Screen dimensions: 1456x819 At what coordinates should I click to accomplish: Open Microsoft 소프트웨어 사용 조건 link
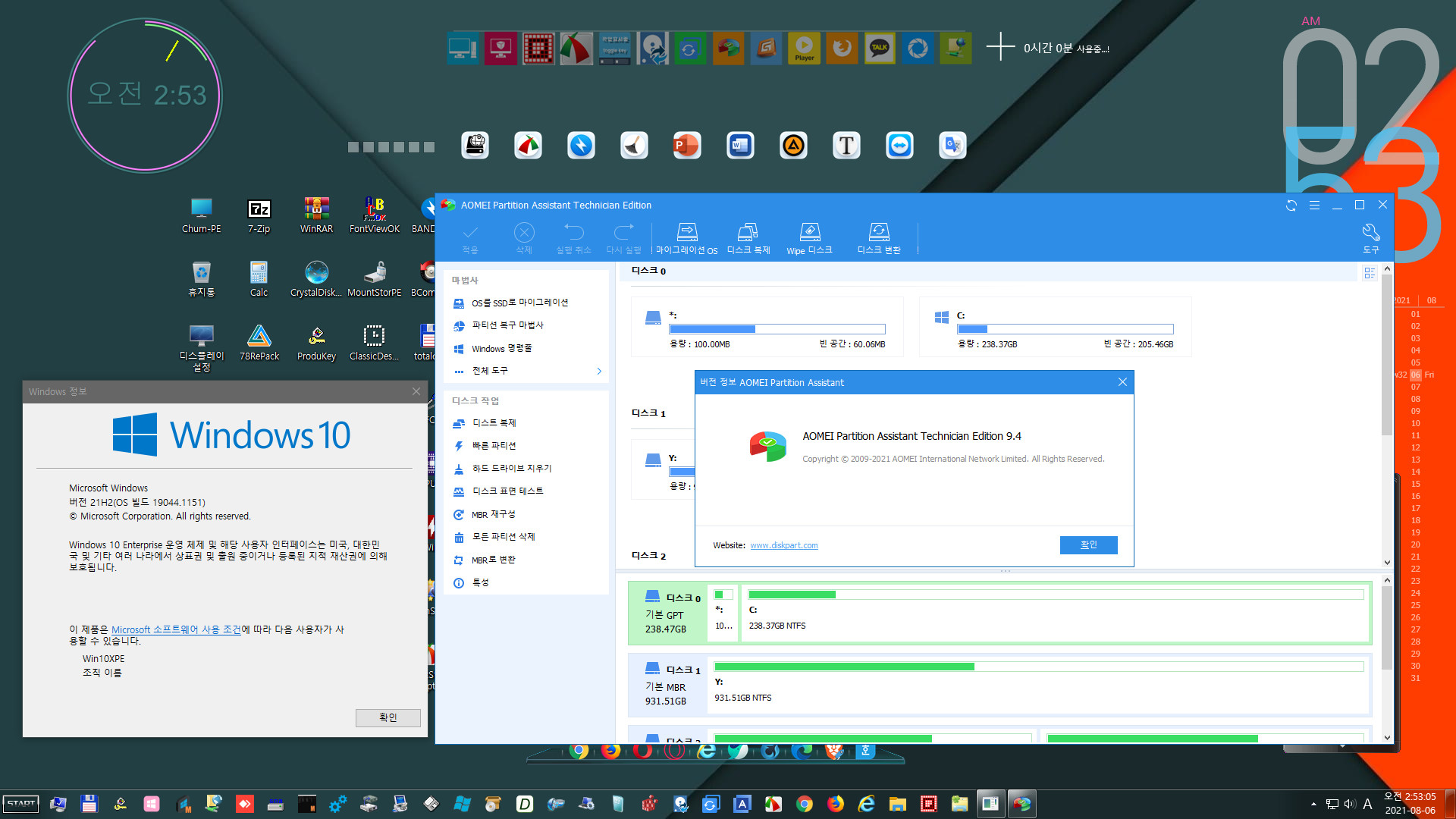[176, 630]
